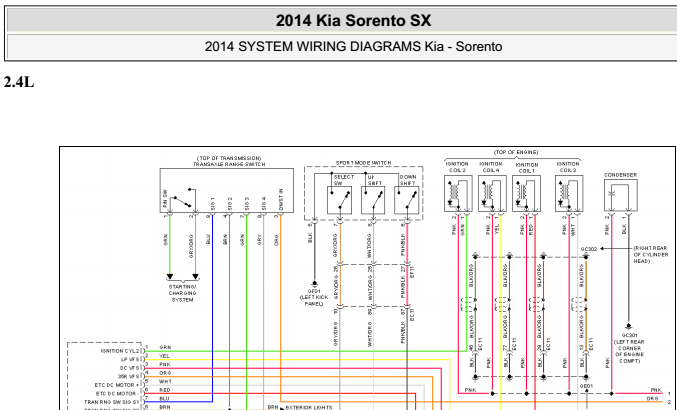Click the Ignition Coil 3 symbol

point(569,193)
